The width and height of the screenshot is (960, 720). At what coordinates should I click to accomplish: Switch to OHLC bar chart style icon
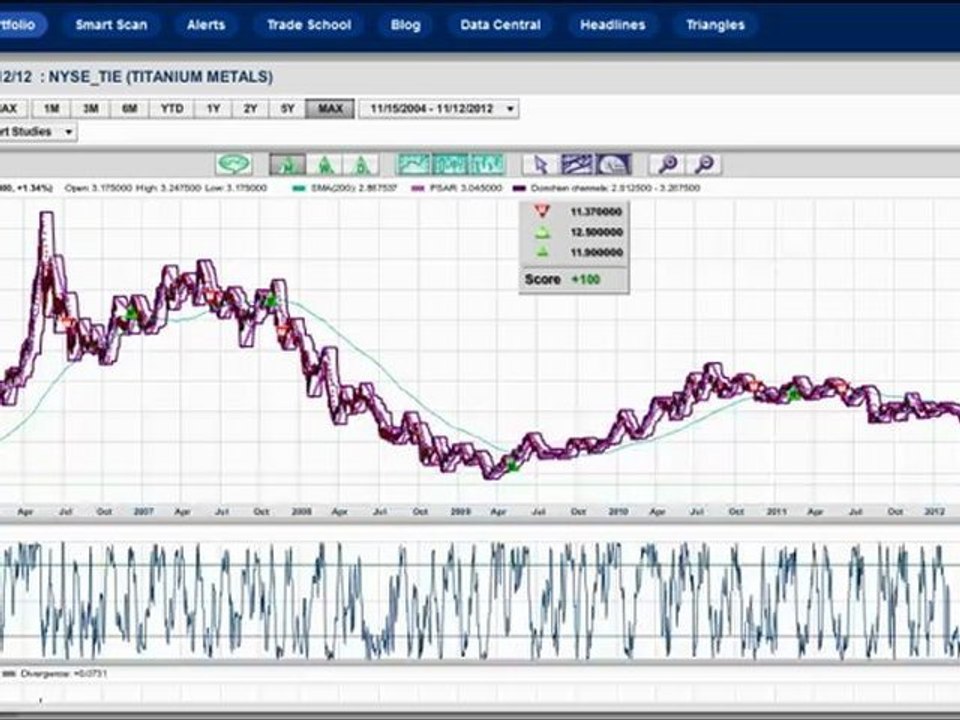point(487,164)
